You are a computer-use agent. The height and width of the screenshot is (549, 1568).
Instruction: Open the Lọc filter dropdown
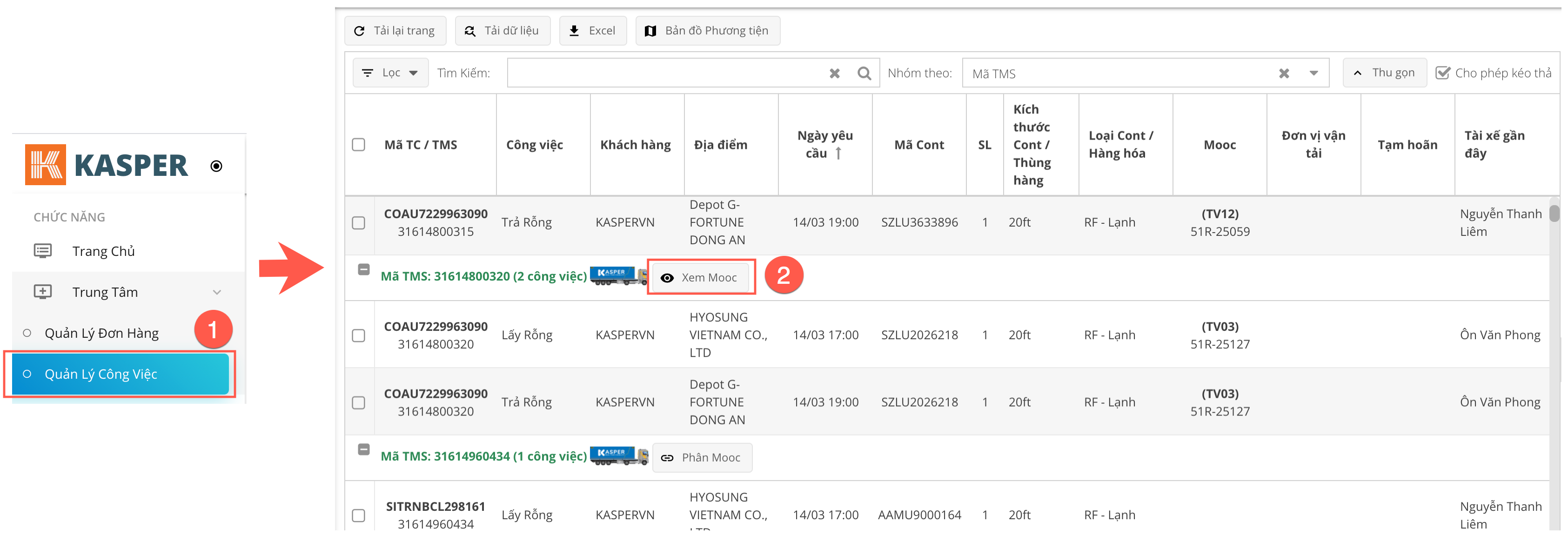391,73
